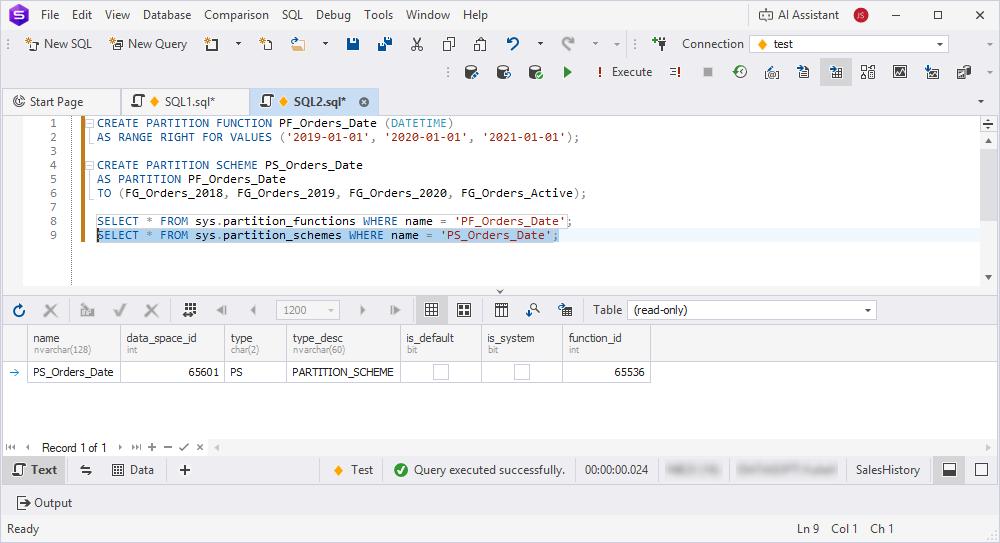This screenshot has width=1000, height=543.
Task: Expand the new document dropdown arrow
Action: coord(239,44)
